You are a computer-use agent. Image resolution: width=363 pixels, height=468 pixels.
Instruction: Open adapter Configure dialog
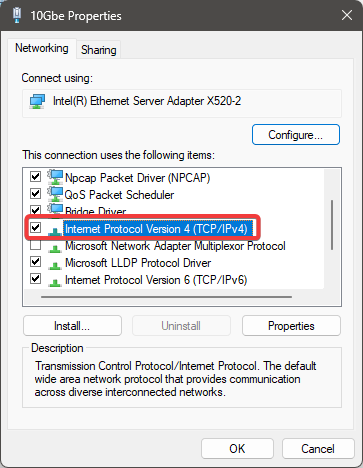click(x=296, y=135)
